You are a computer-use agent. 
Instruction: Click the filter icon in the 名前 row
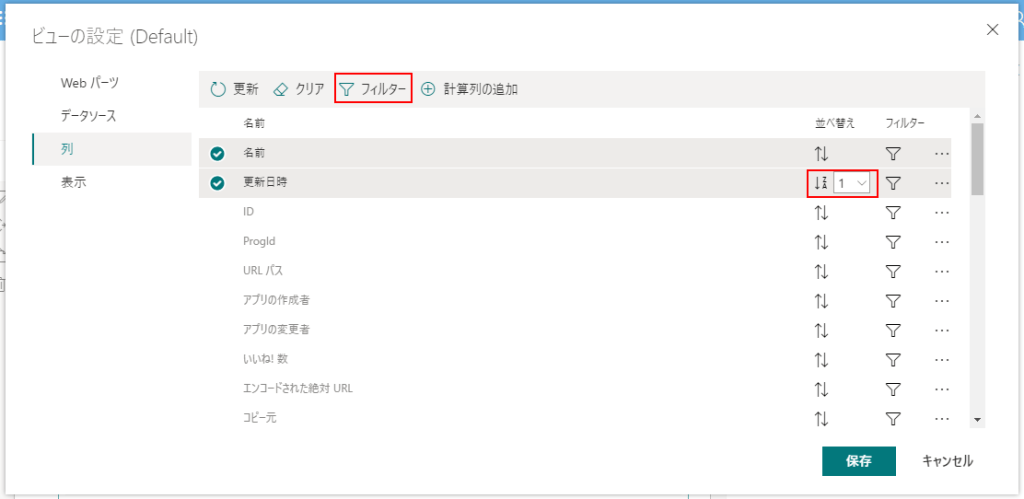tap(893, 154)
